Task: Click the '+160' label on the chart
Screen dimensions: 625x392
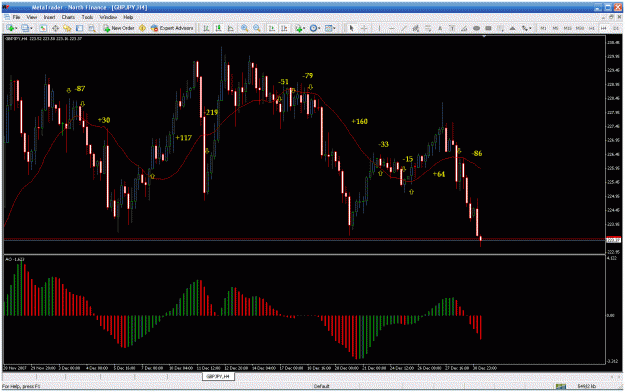Action: click(x=359, y=121)
